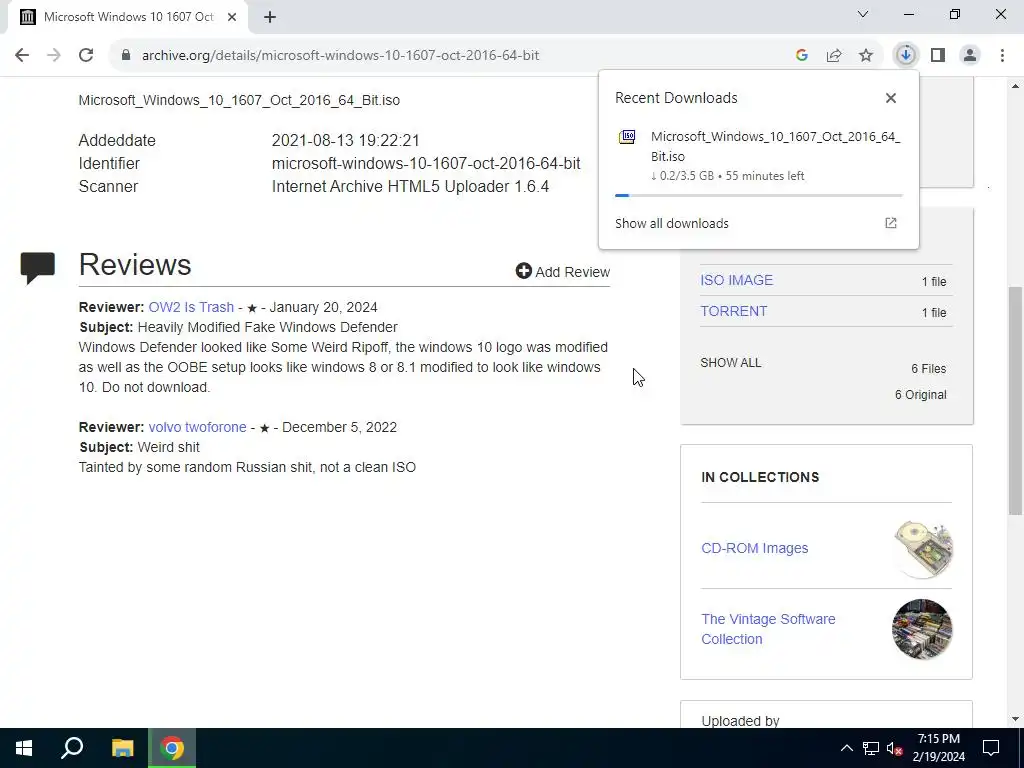Viewport: 1024px width, 768px height.
Task: Click the downloading ISO file name
Action: pos(775,146)
